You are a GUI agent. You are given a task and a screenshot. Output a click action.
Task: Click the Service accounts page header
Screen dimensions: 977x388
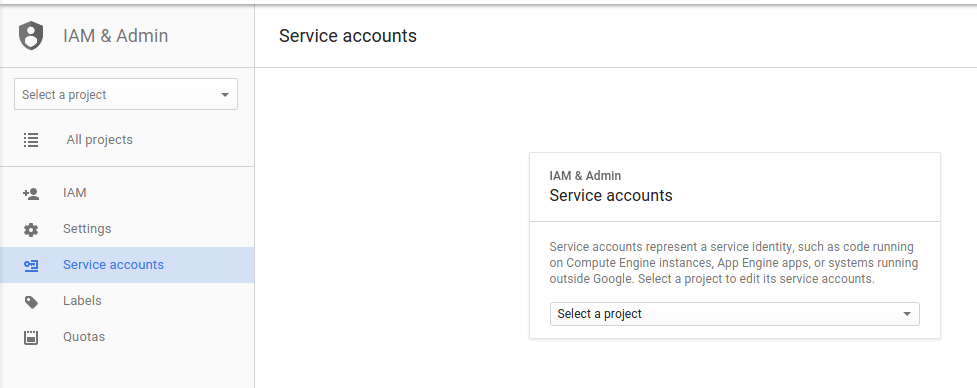(x=348, y=35)
